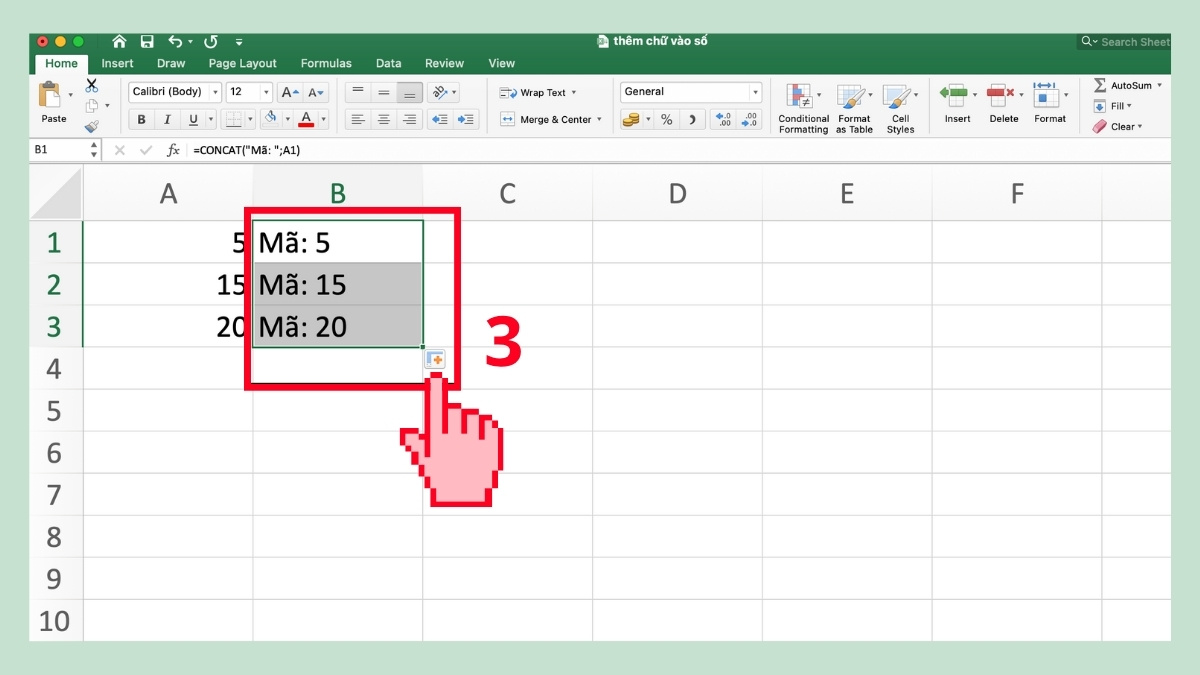Open the font color swatch
The width and height of the screenshot is (1200, 675).
[x=308, y=119]
